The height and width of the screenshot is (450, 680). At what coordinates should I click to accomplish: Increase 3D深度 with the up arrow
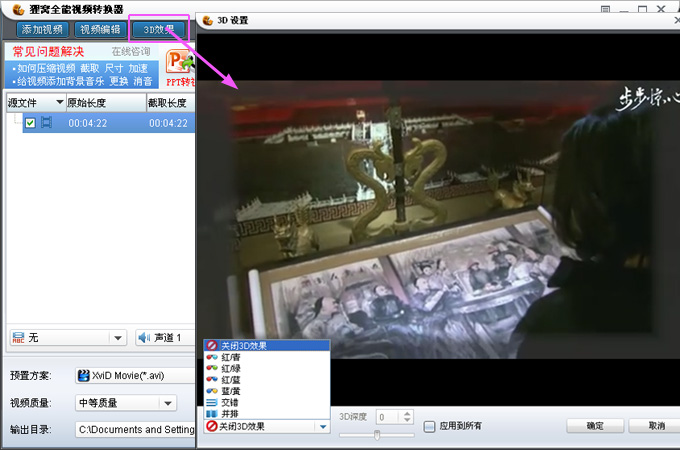(x=407, y=414)
